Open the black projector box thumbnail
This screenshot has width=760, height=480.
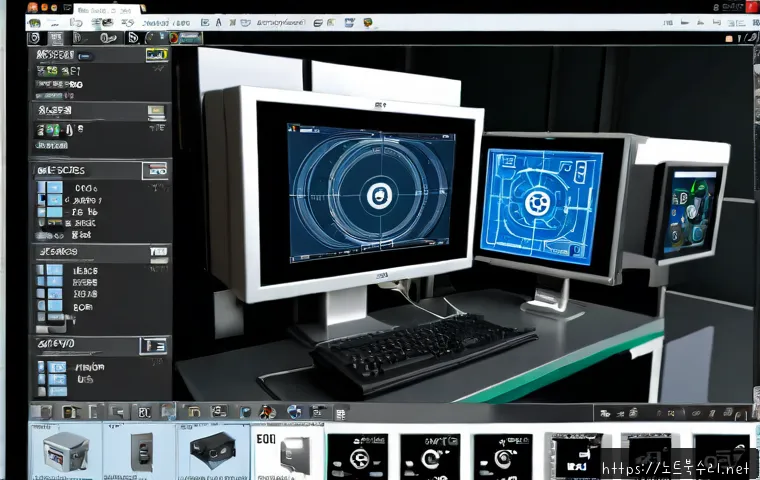213,452
